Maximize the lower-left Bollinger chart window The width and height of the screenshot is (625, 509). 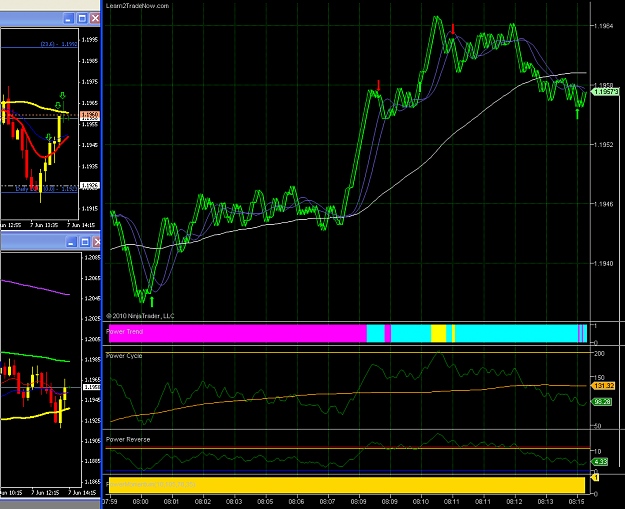(x=85, y=242)
